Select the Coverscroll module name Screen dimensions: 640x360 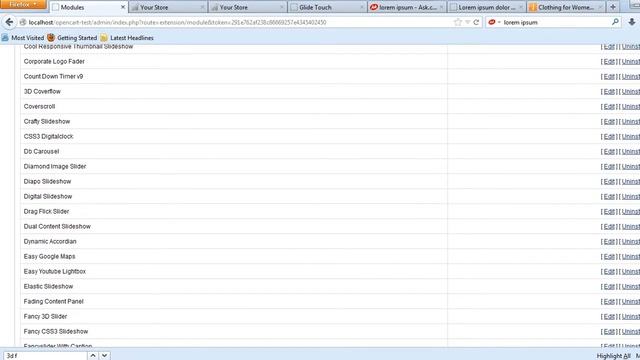(39, 107)
